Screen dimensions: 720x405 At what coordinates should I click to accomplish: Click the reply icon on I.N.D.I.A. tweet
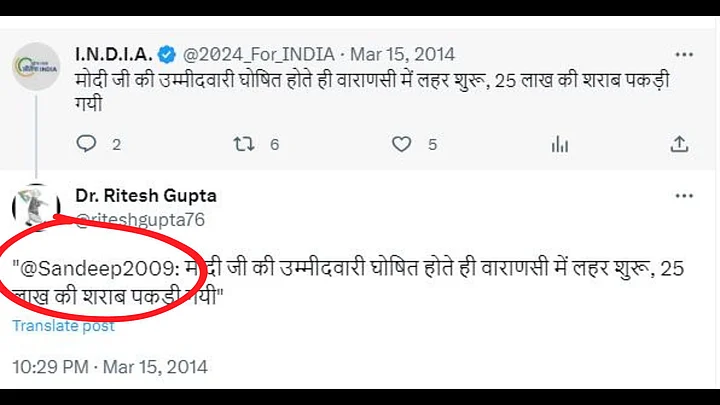pyautogui.click(x=88, y=144)
